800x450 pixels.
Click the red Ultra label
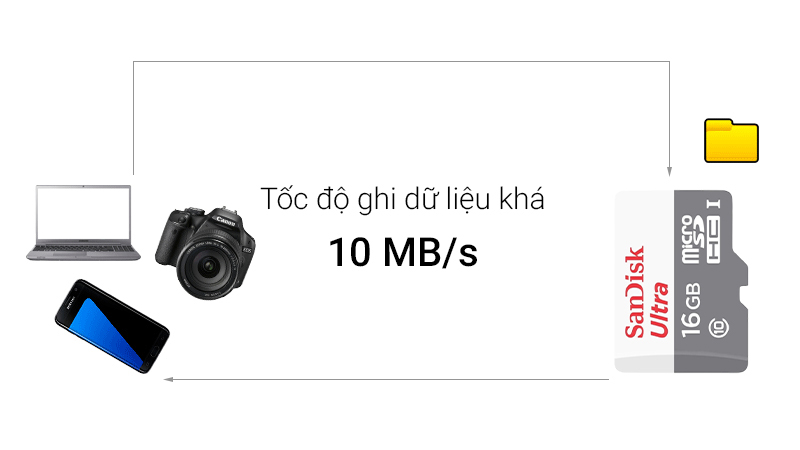click(x=659, y=309)
